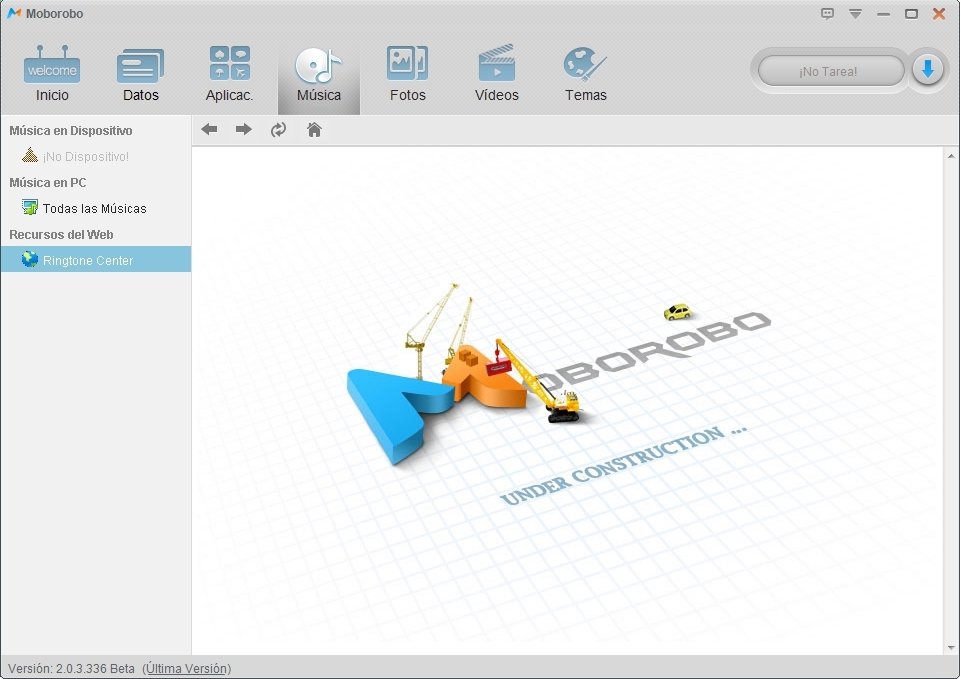Image resolution: width=961 pixels, height=679 pixels.
Task: Refresh the page with reload icon
Action: coord(278,129)
